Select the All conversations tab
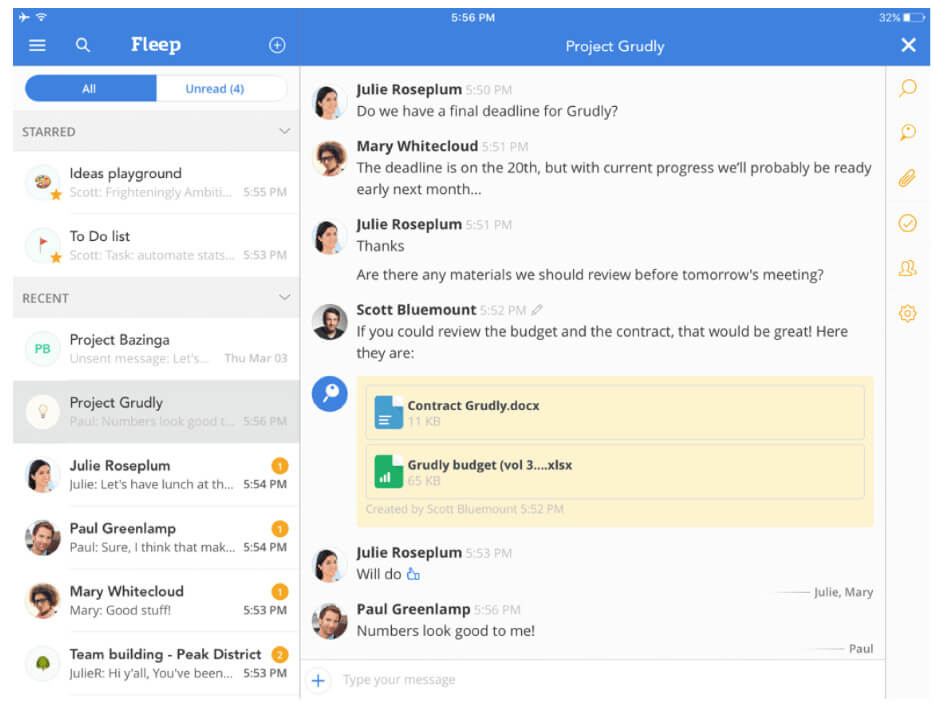The image size is (934, 716). [x=90, y=89]
